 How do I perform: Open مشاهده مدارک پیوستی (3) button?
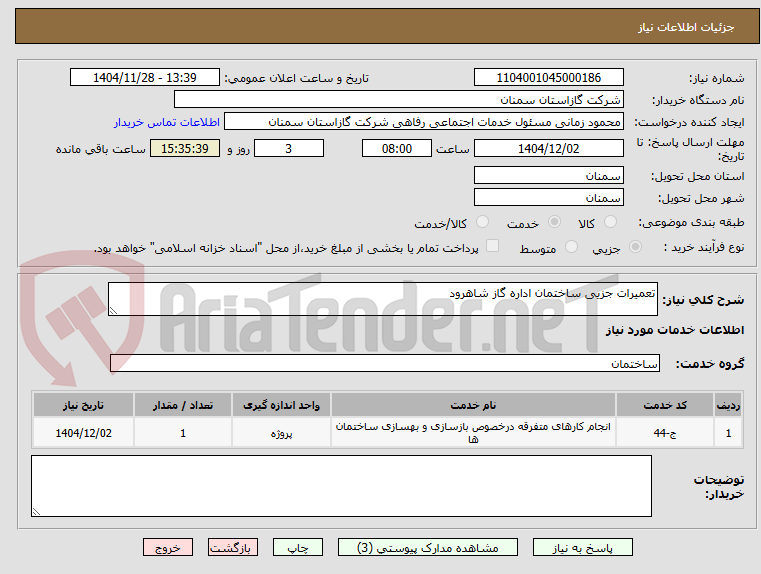[x=428, y=547]
